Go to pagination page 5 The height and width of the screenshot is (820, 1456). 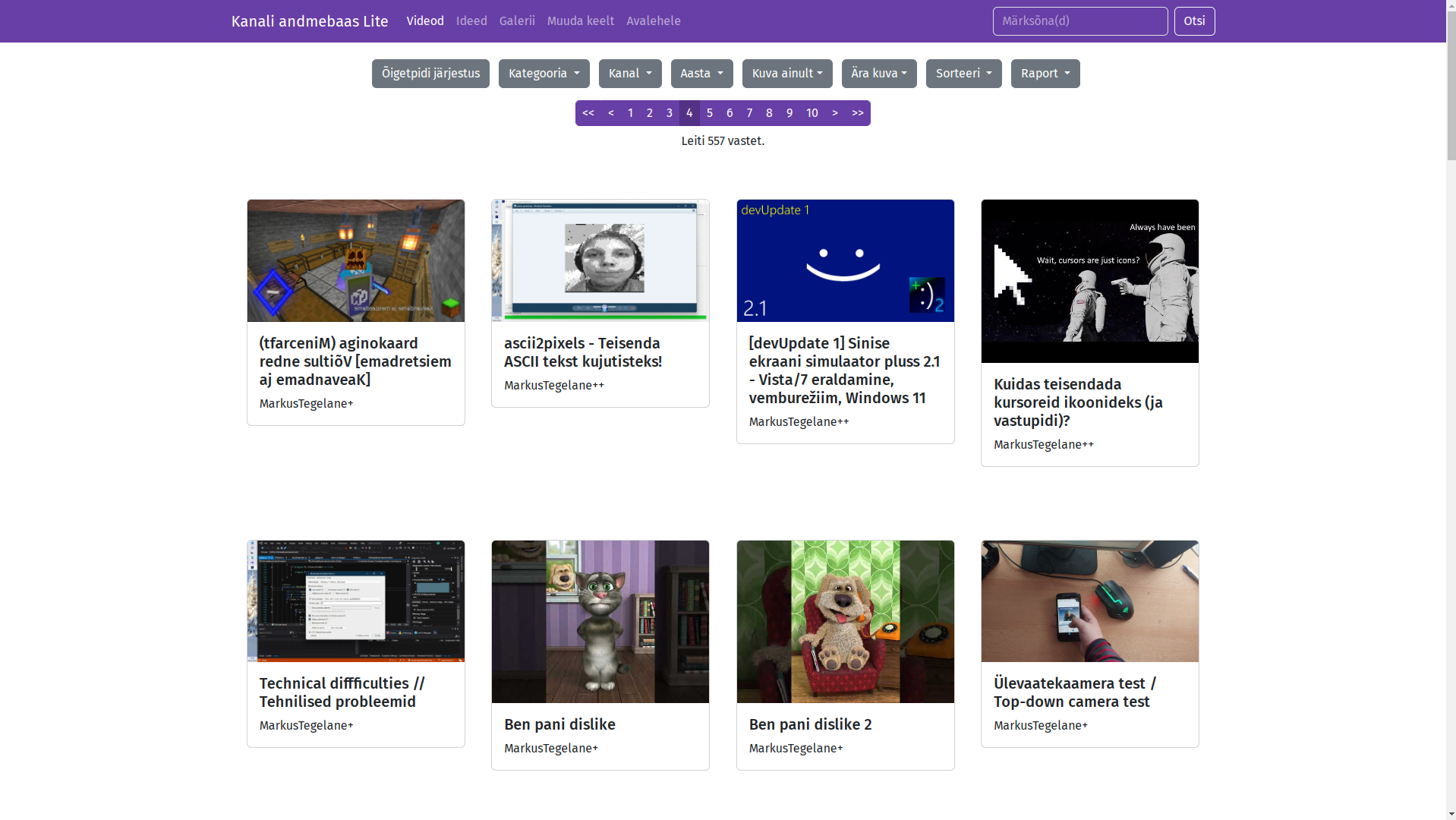click(x=709, y=113)
